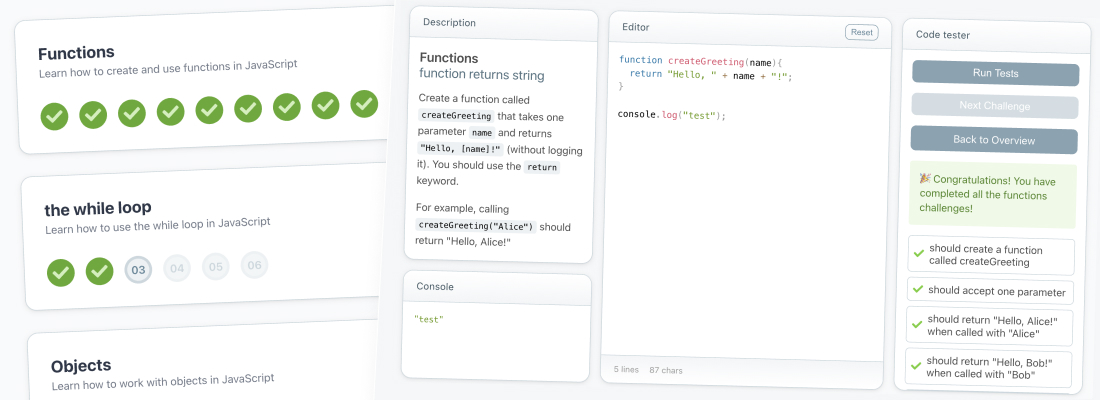Reset the editor code

(861, 32)
